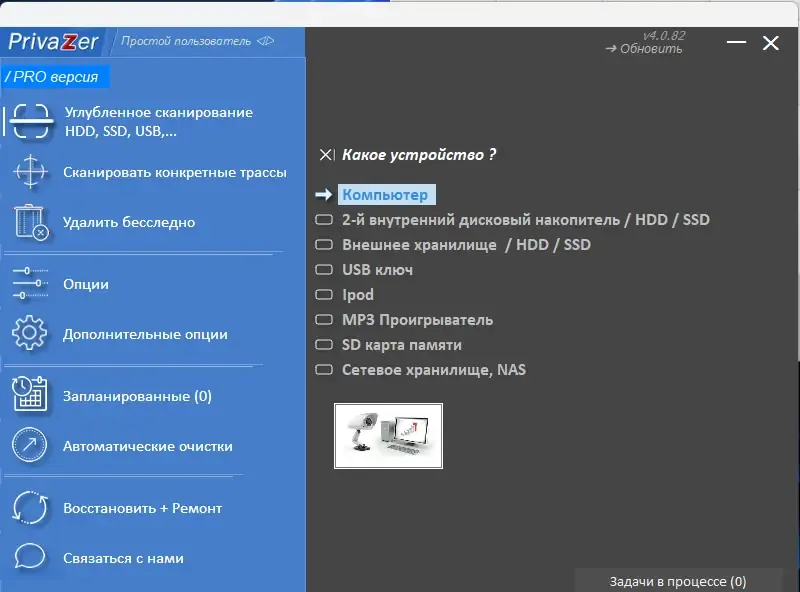Click the camera and computer thumbnail image
Screen dimensions: 800x592
pos(388,436)
